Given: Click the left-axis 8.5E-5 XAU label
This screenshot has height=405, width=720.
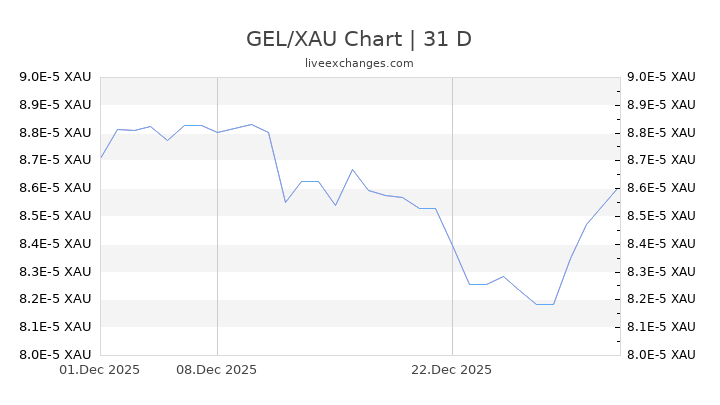Looking at the screenshot, I should [55, 216].
